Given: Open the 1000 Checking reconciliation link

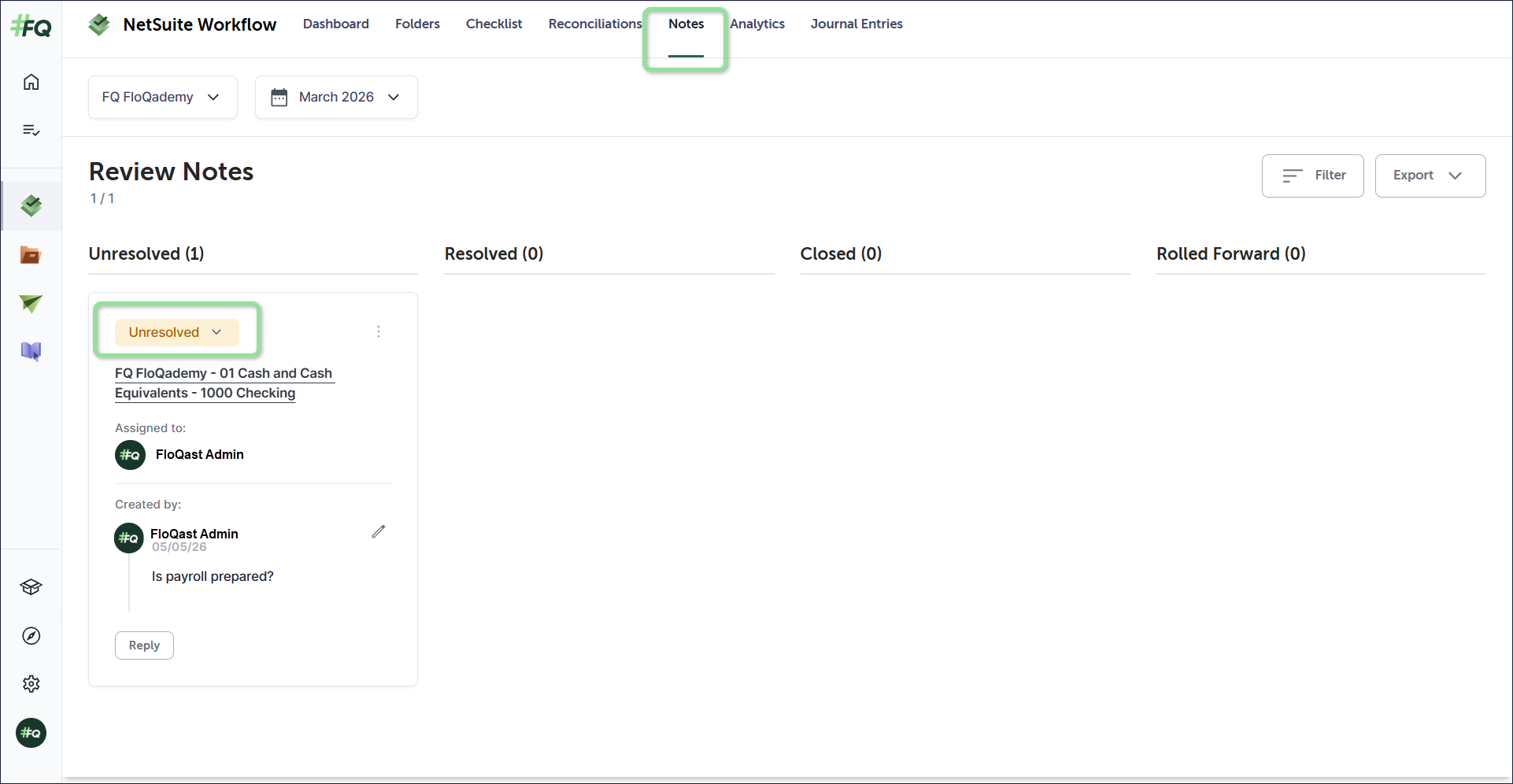Looking at the screenshot, I should point(224,383).
